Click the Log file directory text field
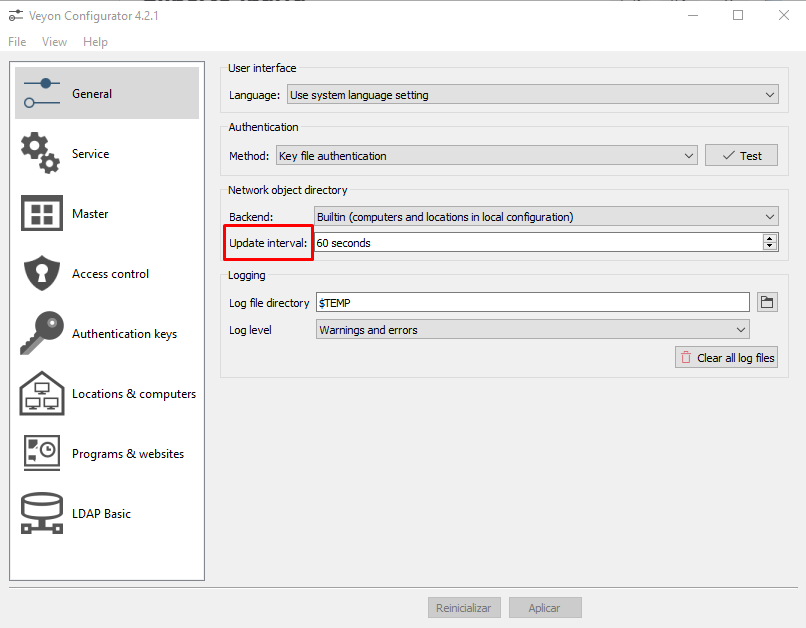 coord(533,302)
